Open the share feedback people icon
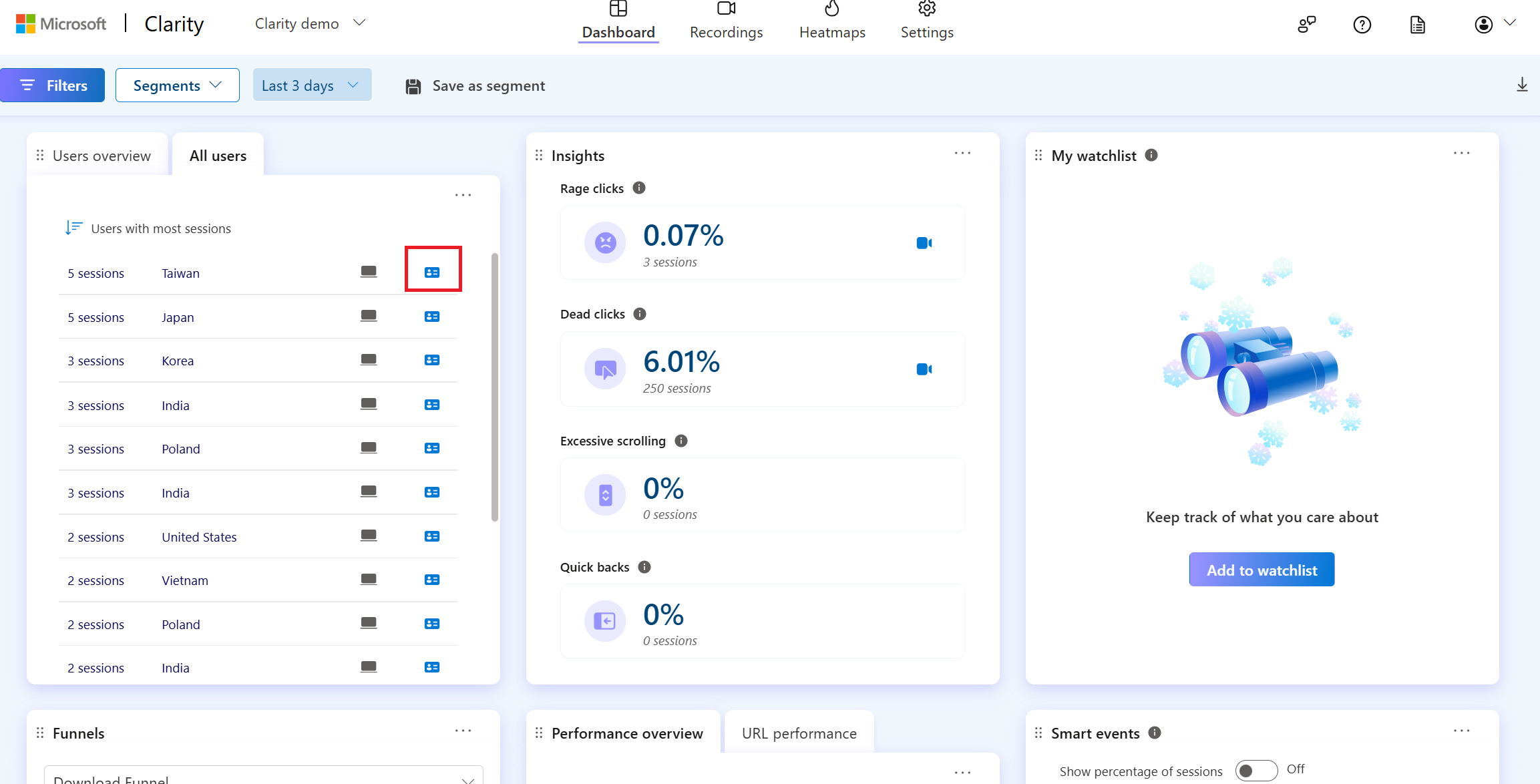1540x784 pixels. pyautogui.click(x=1307, y=25)
